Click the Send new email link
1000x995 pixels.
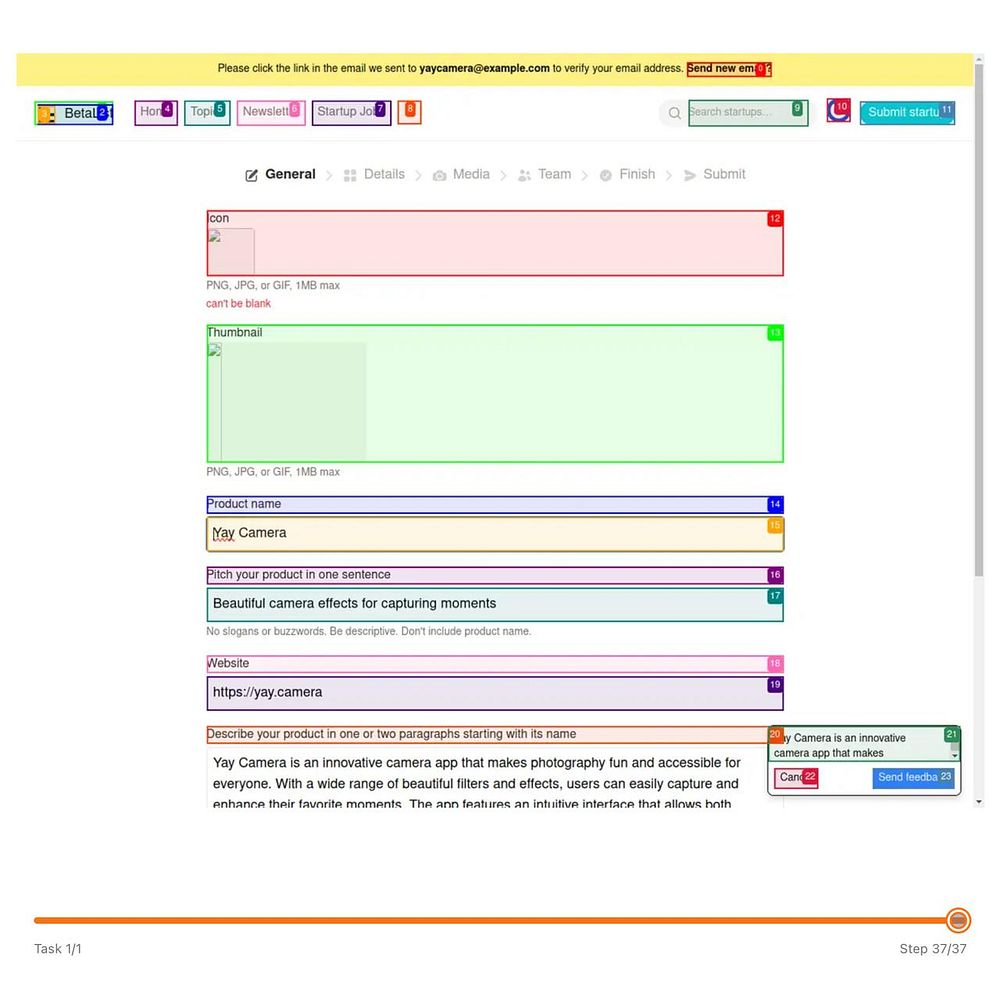(x=729, y=69)
